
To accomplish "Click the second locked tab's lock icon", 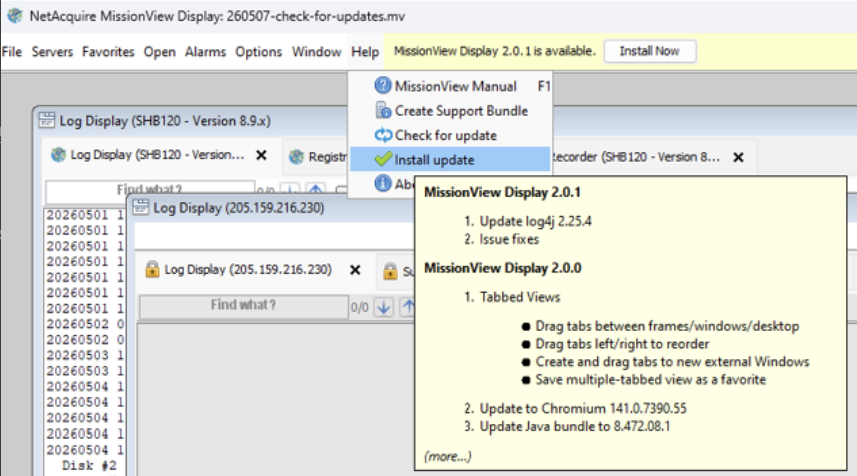I will (390, 271).
